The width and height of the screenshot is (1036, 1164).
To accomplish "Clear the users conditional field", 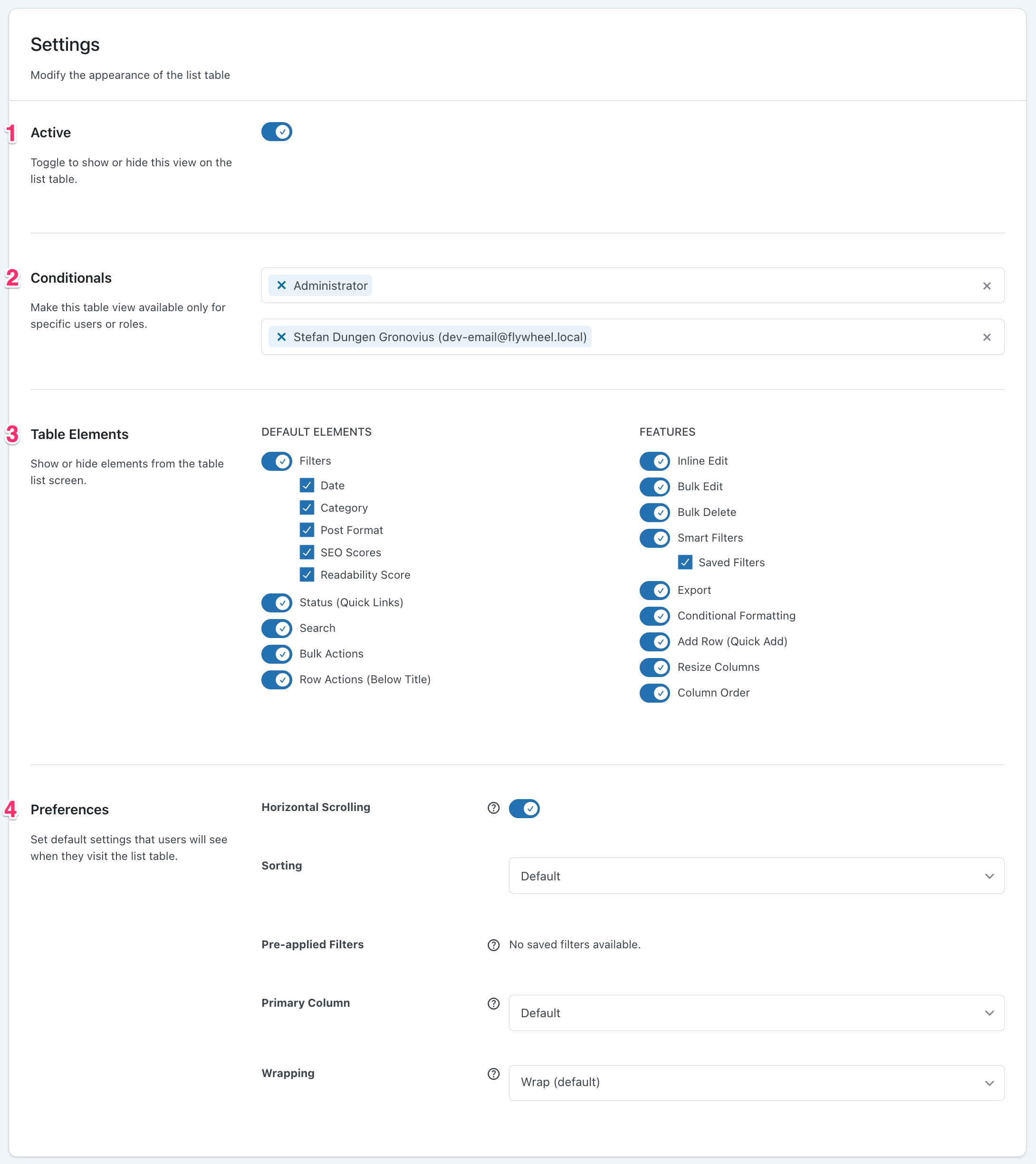I will (987, 338).
